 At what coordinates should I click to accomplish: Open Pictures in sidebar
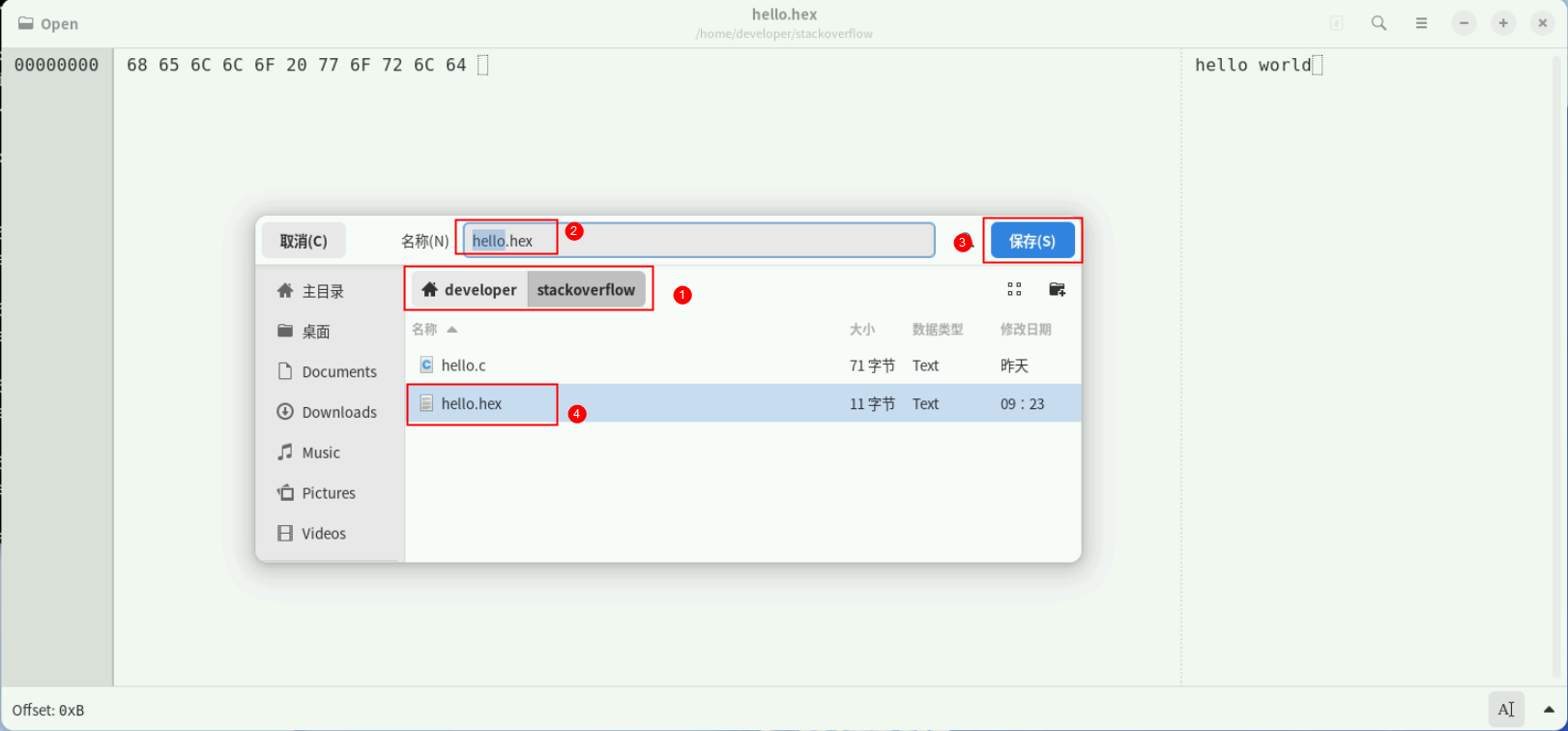pos(330,493)
